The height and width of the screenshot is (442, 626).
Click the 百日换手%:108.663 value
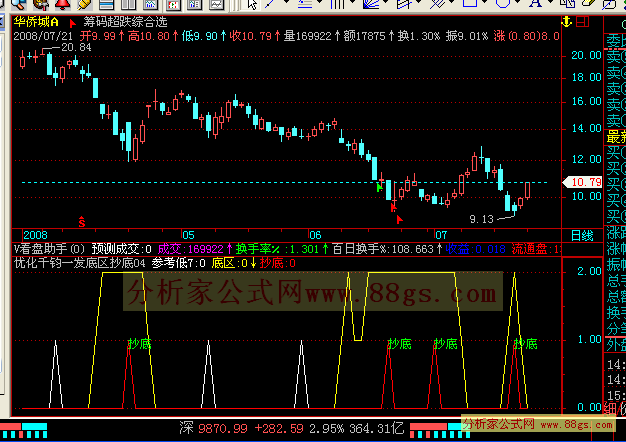point(382,249)
